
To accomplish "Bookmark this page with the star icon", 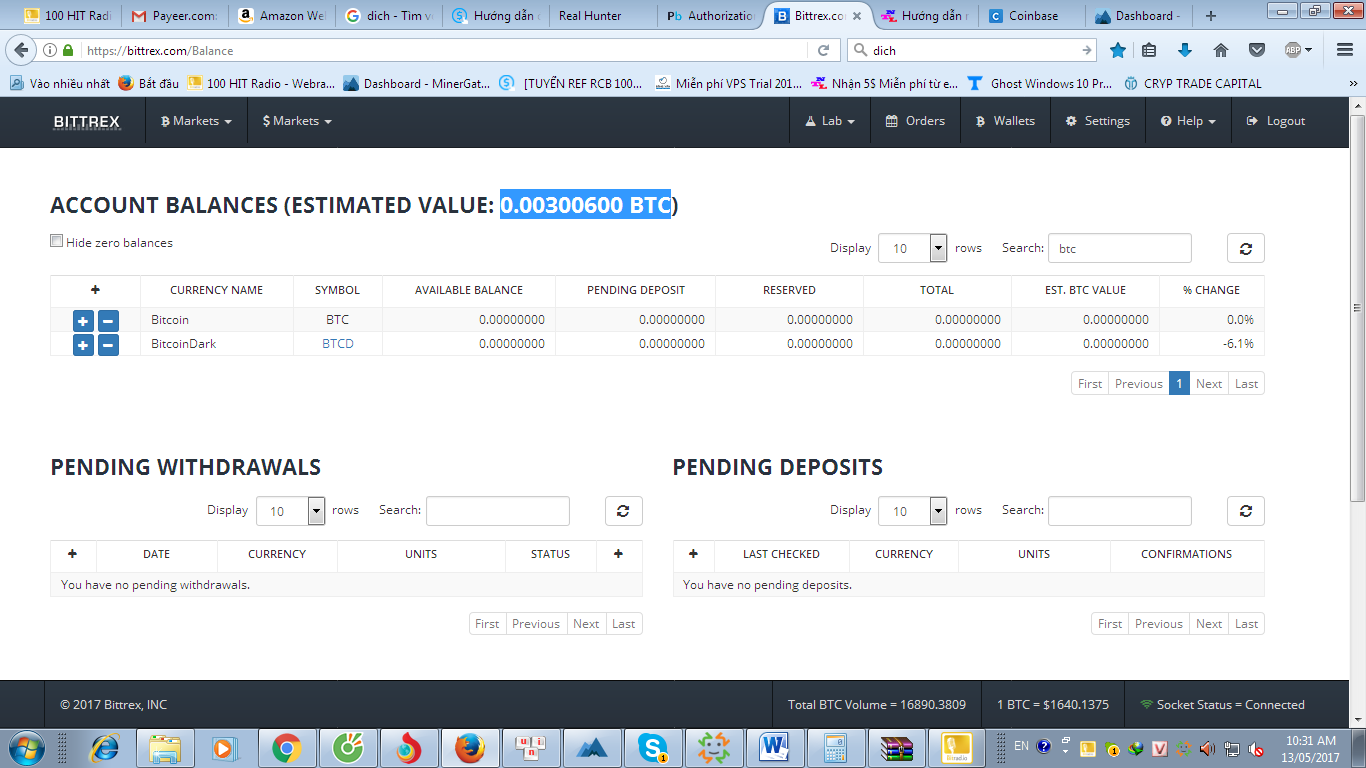I will pyautogui.click(x=1118, y=50).
